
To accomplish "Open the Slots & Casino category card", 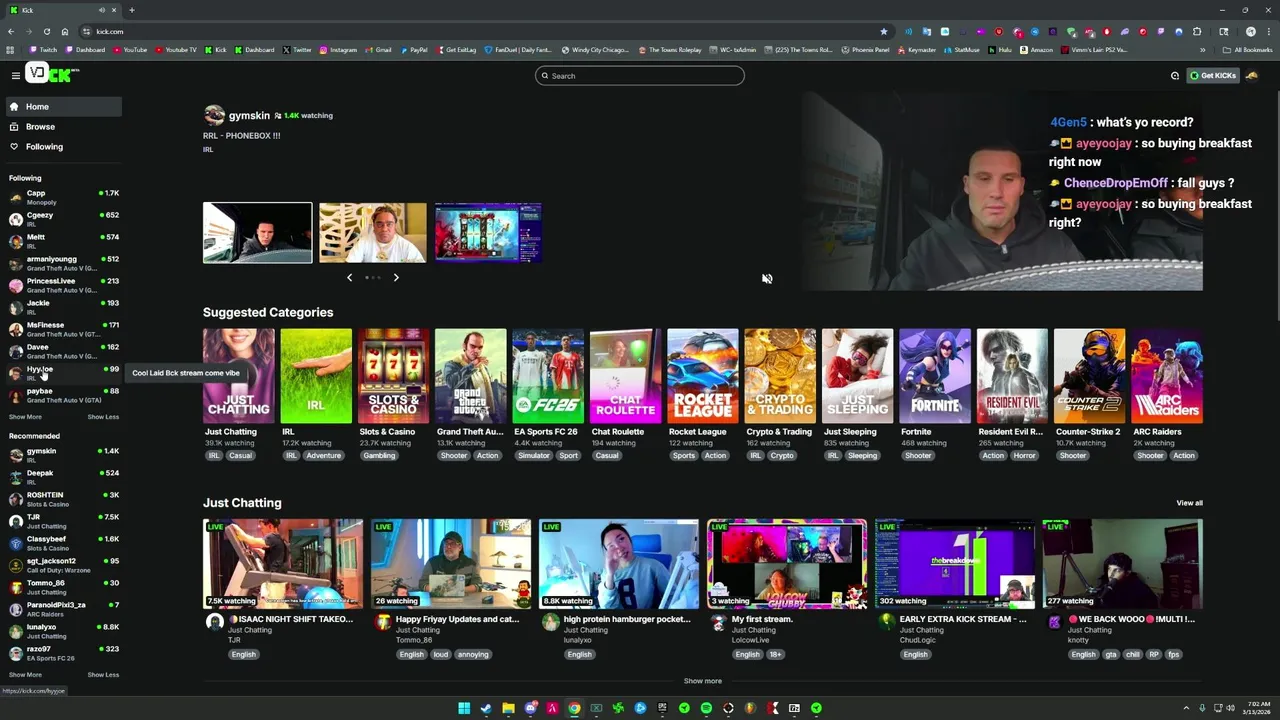I will 393,376.
